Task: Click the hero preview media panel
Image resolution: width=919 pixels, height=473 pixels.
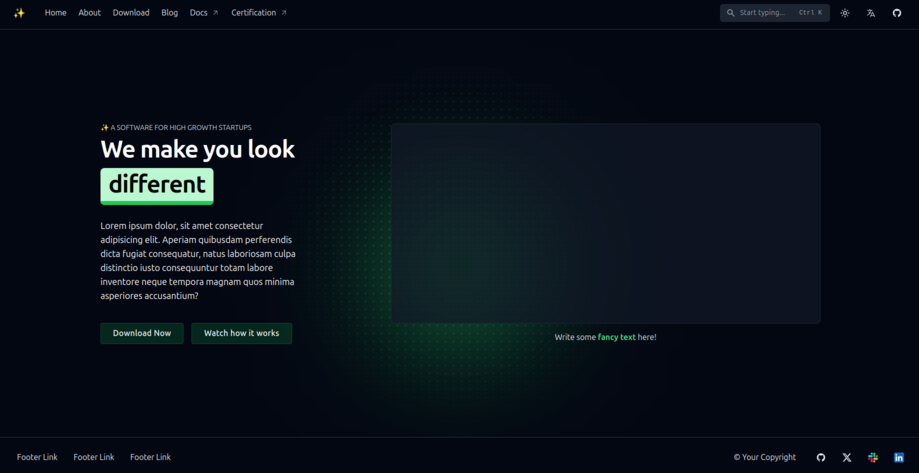Action: 605,223
